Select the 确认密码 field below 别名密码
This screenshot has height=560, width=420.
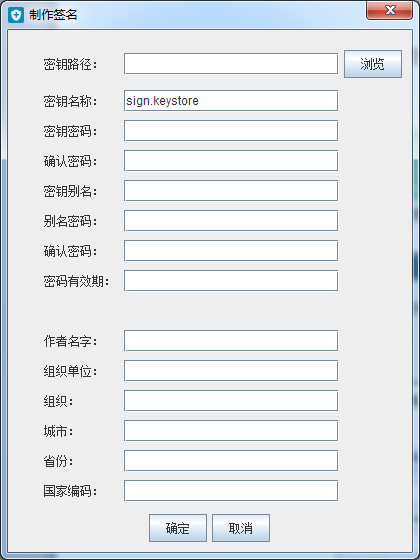point(231,251)
